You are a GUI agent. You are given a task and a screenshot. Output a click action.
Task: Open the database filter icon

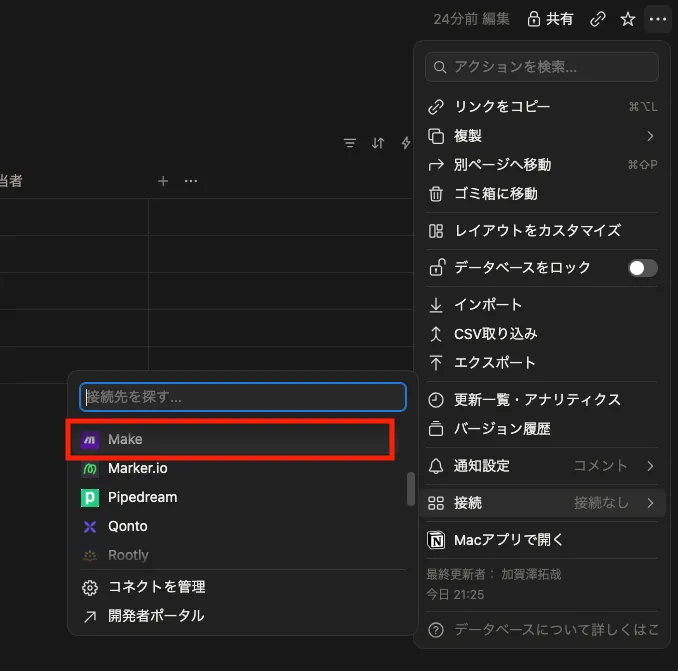pyautogui.click(x=350, y=143)
